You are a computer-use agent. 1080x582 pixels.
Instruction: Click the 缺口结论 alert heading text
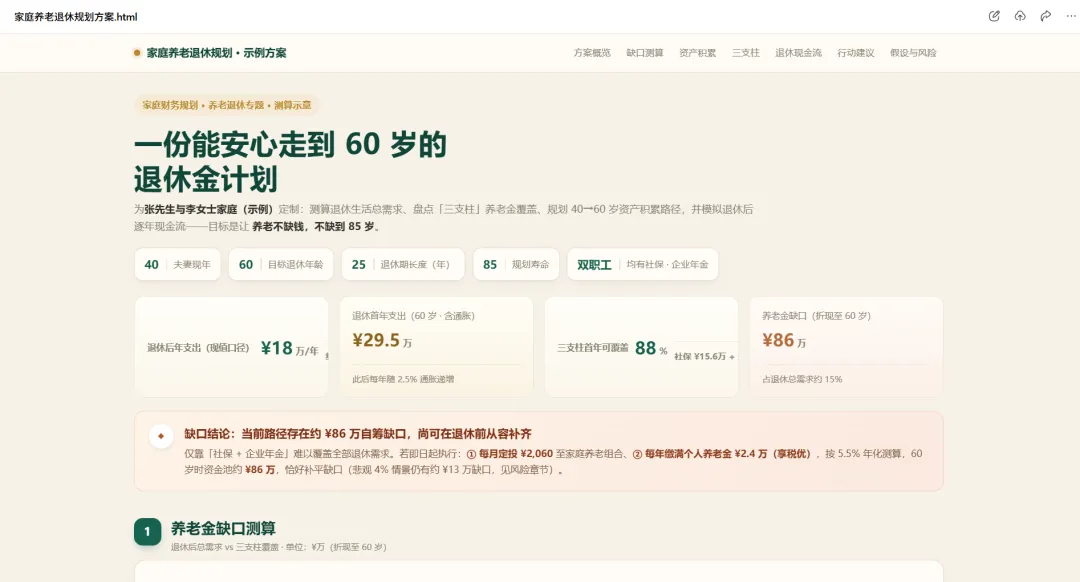357,434
